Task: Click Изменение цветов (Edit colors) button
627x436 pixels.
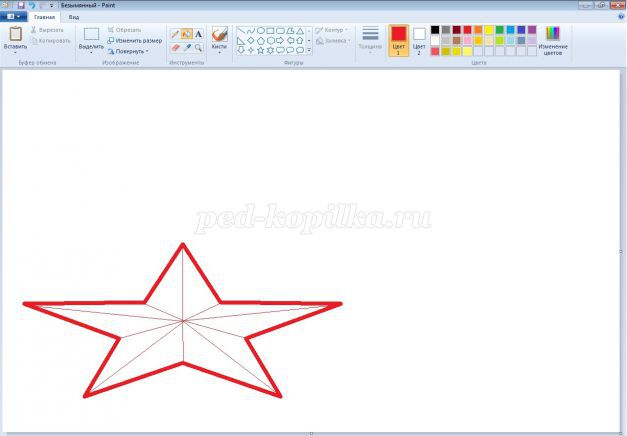Action: pos(553,40)
